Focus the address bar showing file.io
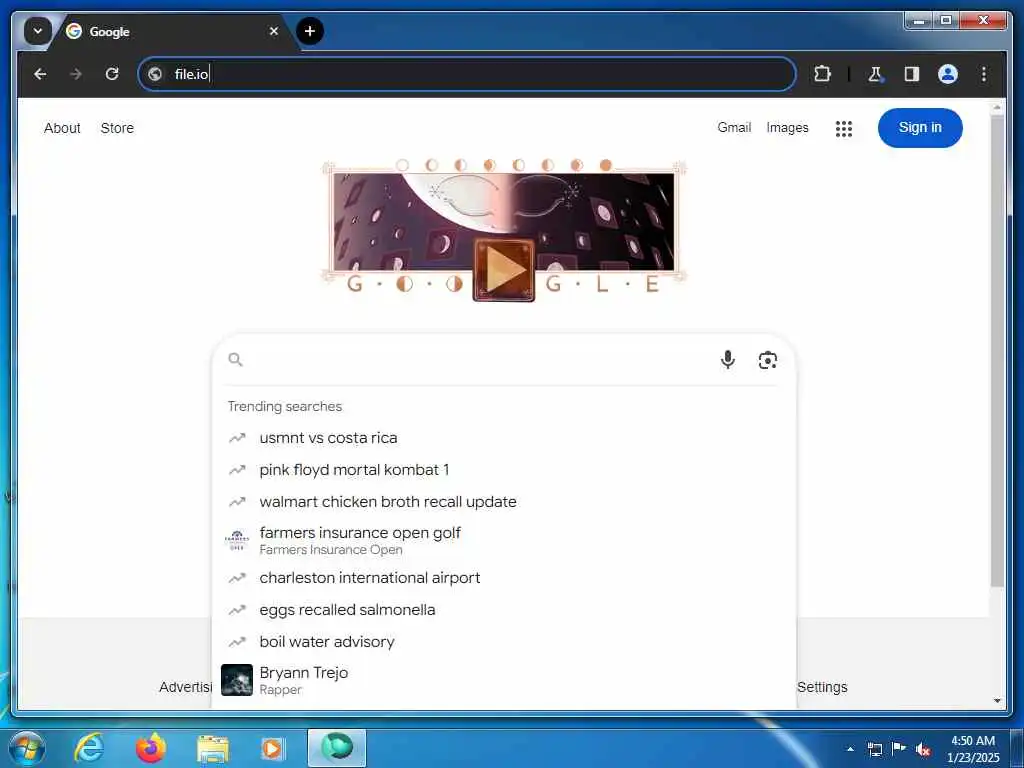This screenshot has height=768, width=1024. [x=466, y=74]
